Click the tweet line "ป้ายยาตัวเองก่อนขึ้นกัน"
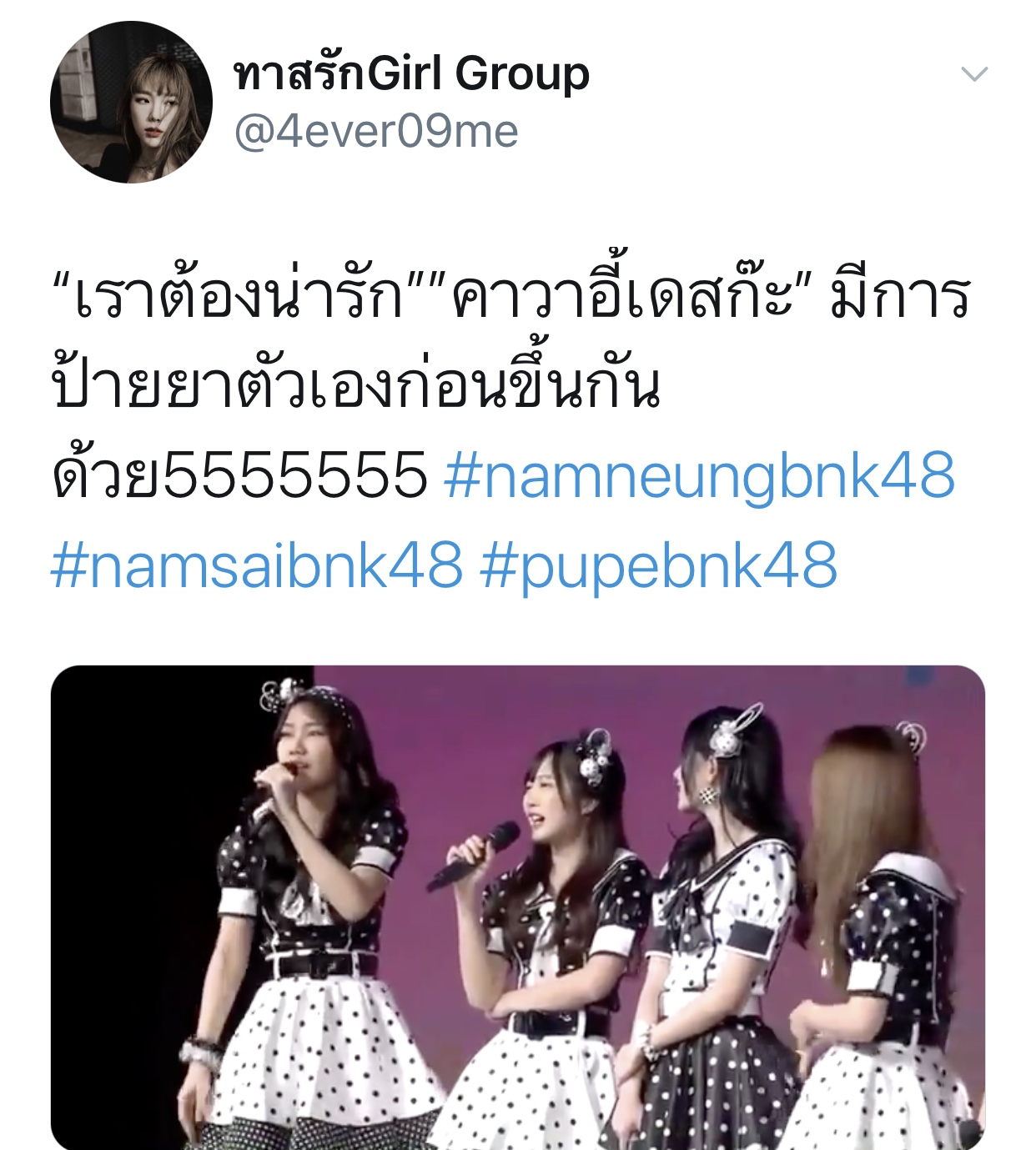1036x1150 pixels. 356,385
